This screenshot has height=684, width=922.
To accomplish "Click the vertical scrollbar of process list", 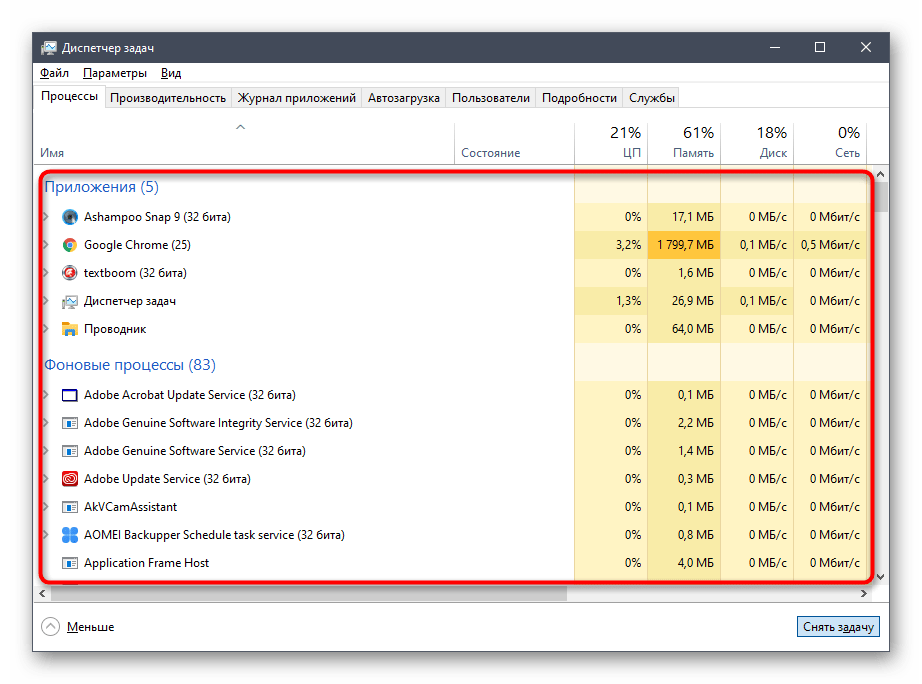I will (881, 380).
